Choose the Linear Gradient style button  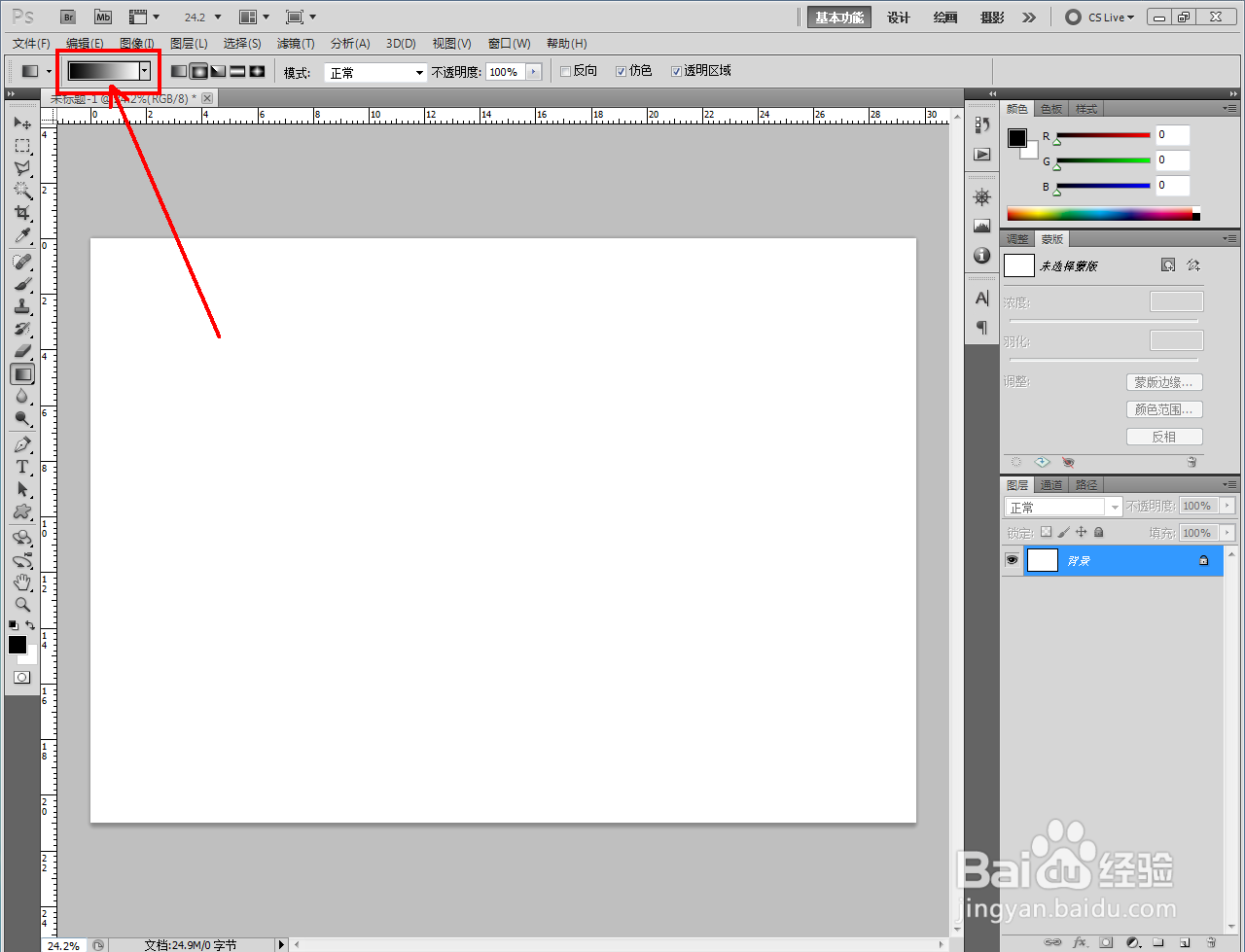click(x=179, y=71)
